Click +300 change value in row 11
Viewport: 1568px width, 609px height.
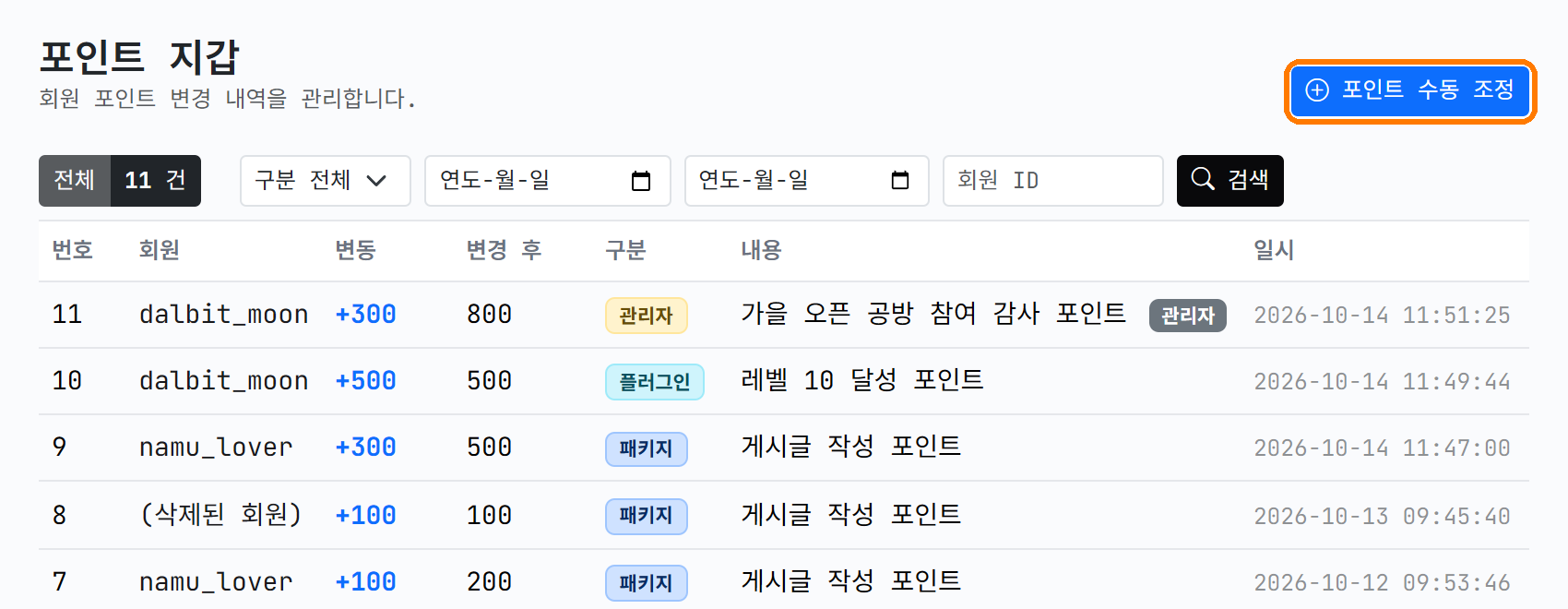[365, 315]
